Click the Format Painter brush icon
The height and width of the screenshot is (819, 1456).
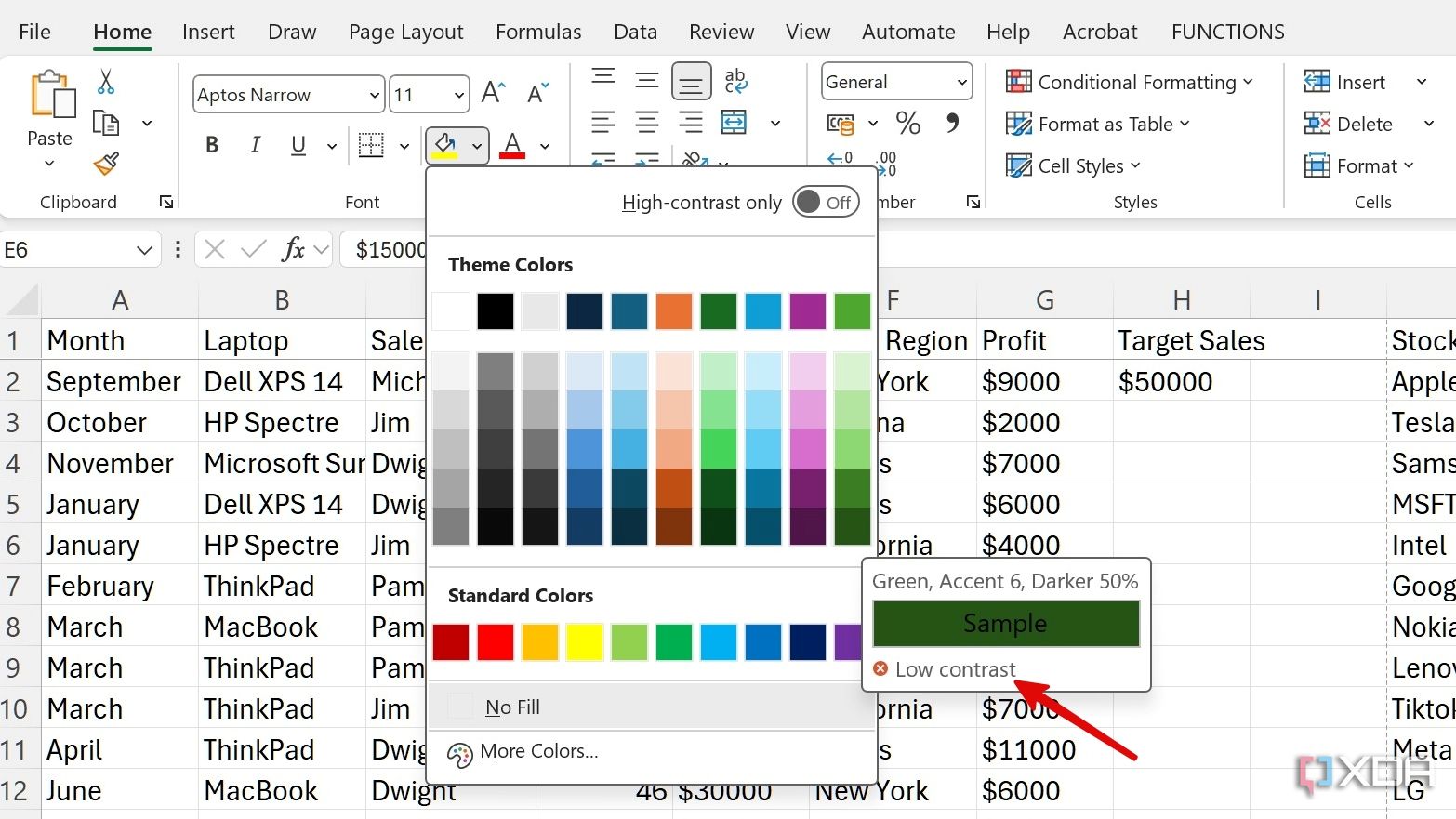106,164
